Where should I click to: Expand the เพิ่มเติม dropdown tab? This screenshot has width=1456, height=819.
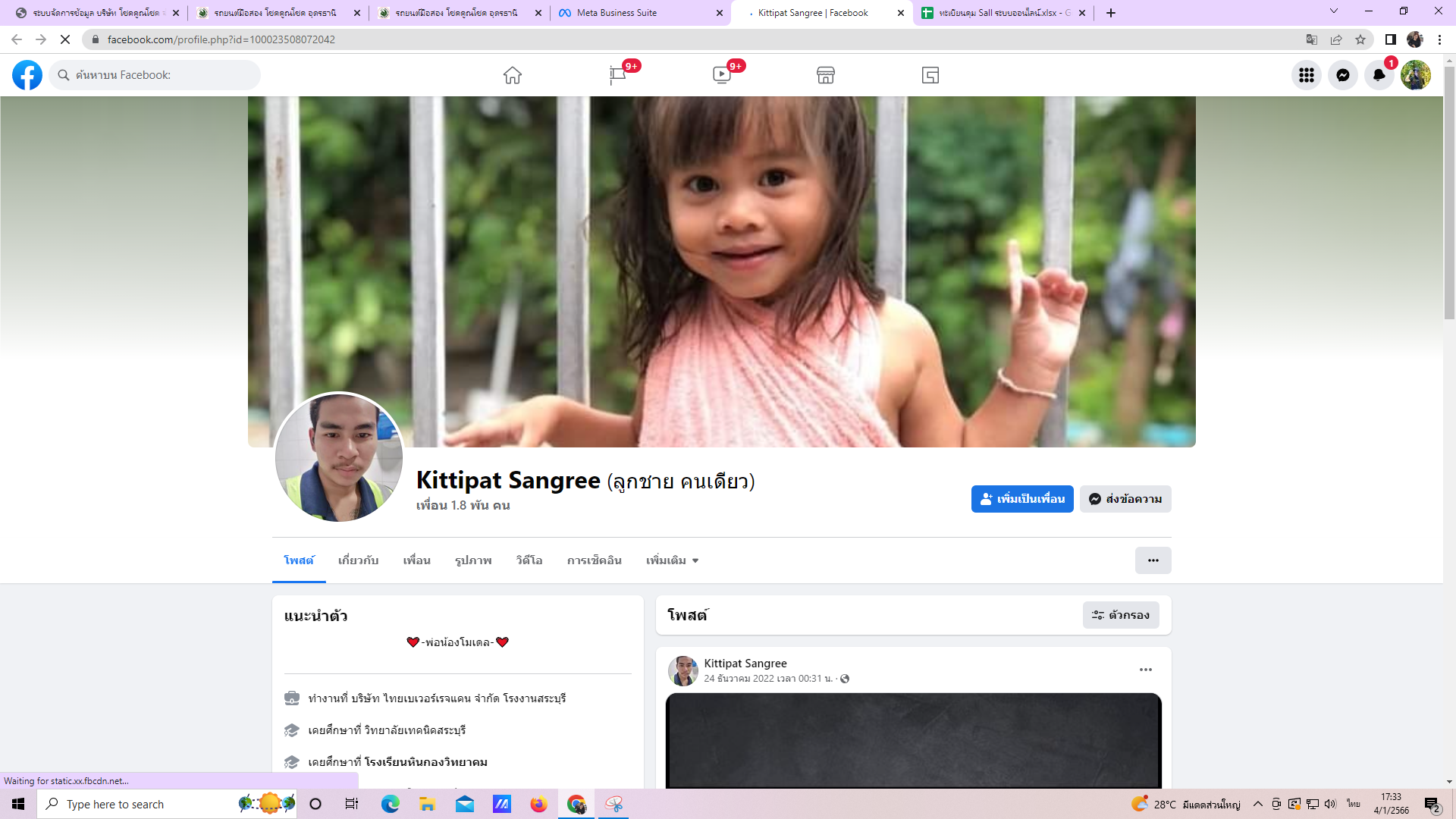coord(672,560)
